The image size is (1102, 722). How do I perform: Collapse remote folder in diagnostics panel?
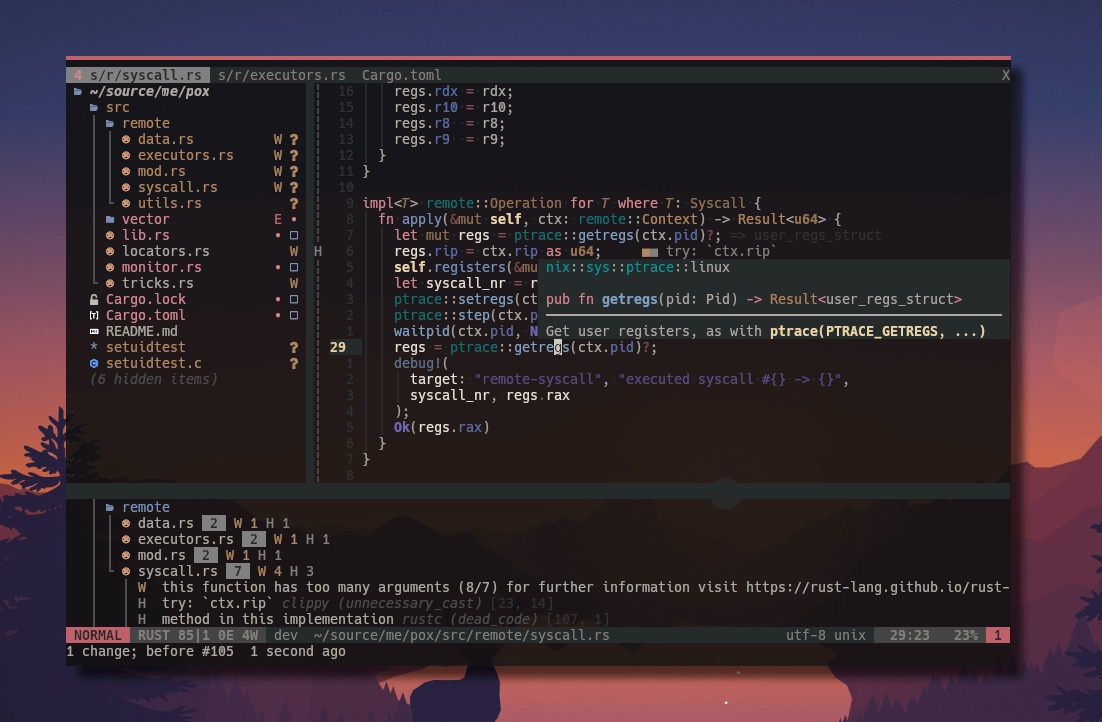pyautogui.click(x=110, y=508)
